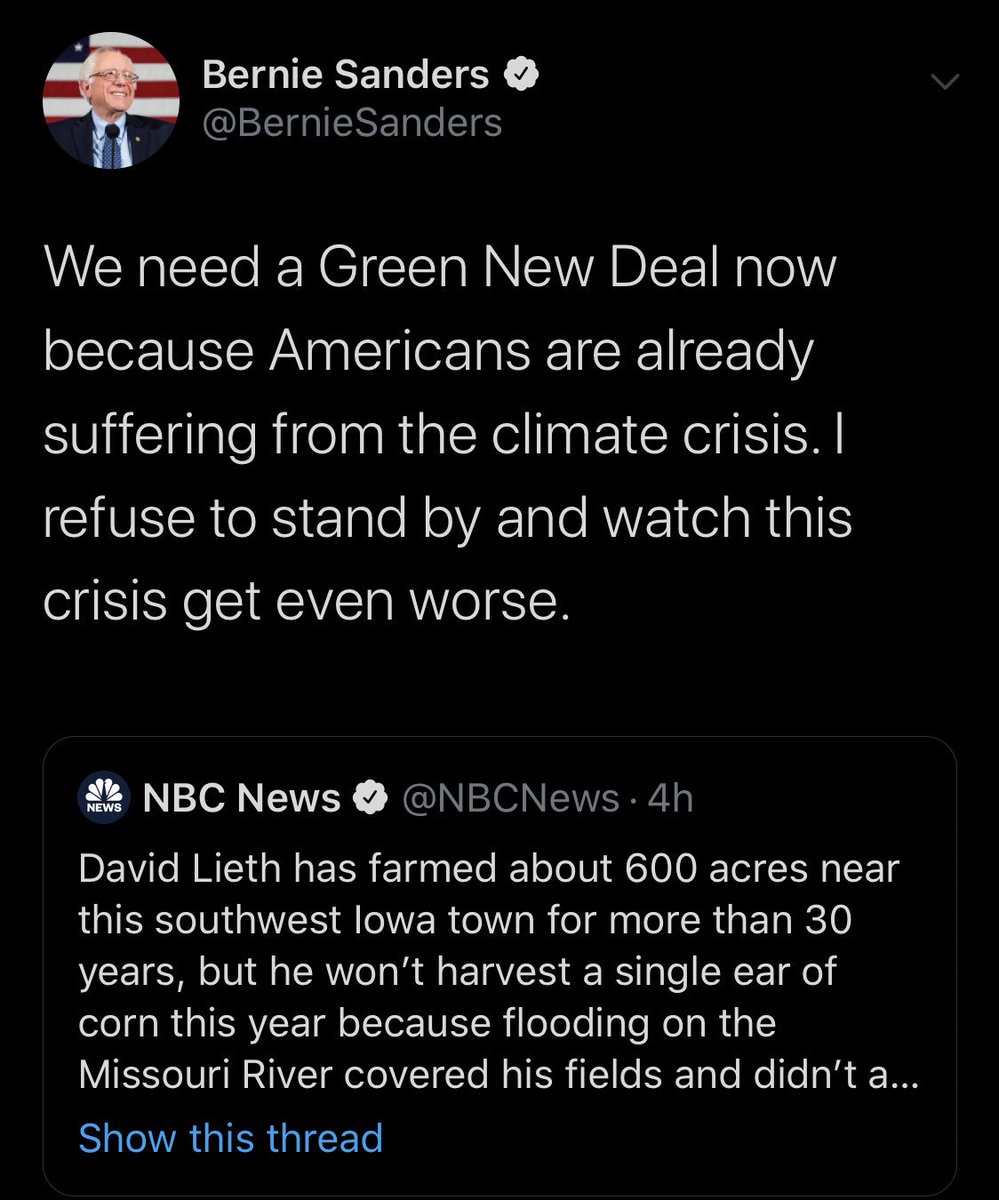Go to the @NBCNews handle
Viewport: 999px width, 1200px height.
pos(510,798)
